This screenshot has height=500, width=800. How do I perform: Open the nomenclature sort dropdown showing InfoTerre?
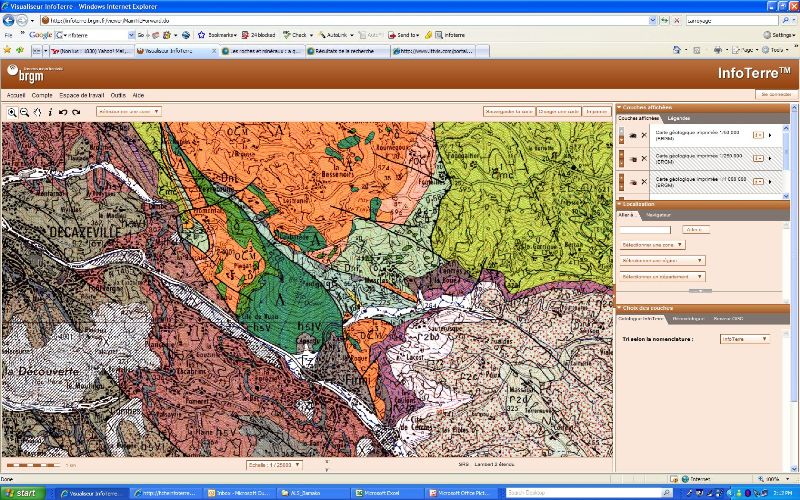click(x=745, y=339)
